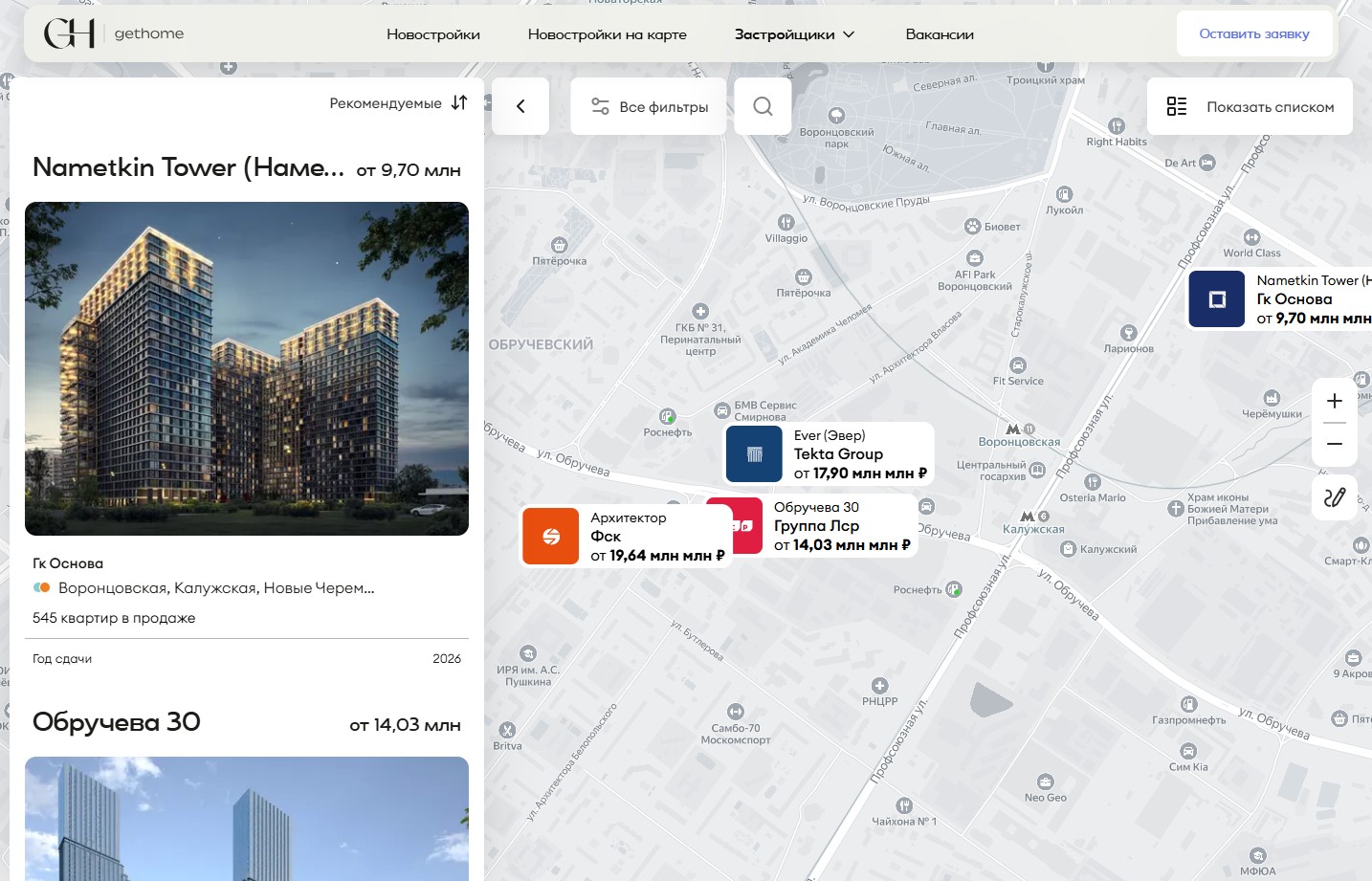1372x881 pixels.
Task: Click the Лукойл fuel pin
Action: (1064, 194)
